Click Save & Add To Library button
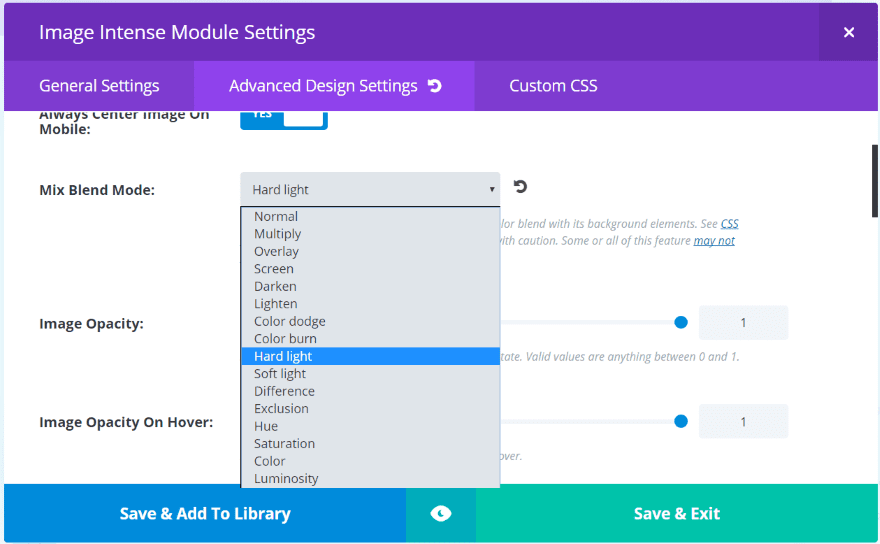880x544 pixels. pyautogui.click(x=205, y=514)
